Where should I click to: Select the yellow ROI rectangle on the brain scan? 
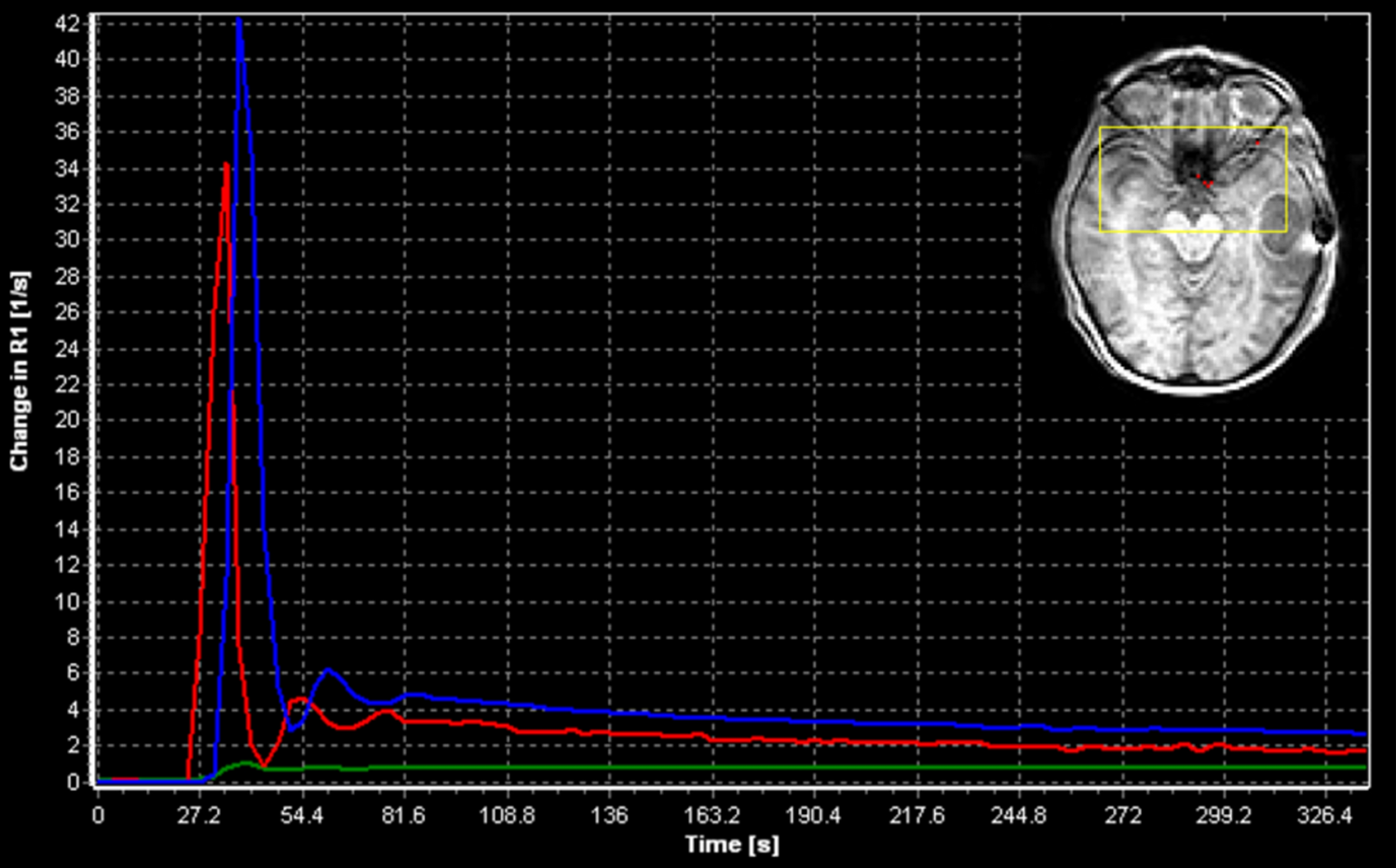tap(1193, 179)
